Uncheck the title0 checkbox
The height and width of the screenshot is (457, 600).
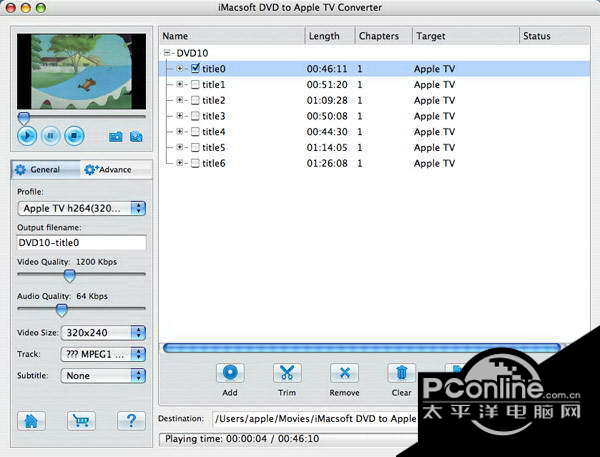click(x=195, y=69)
